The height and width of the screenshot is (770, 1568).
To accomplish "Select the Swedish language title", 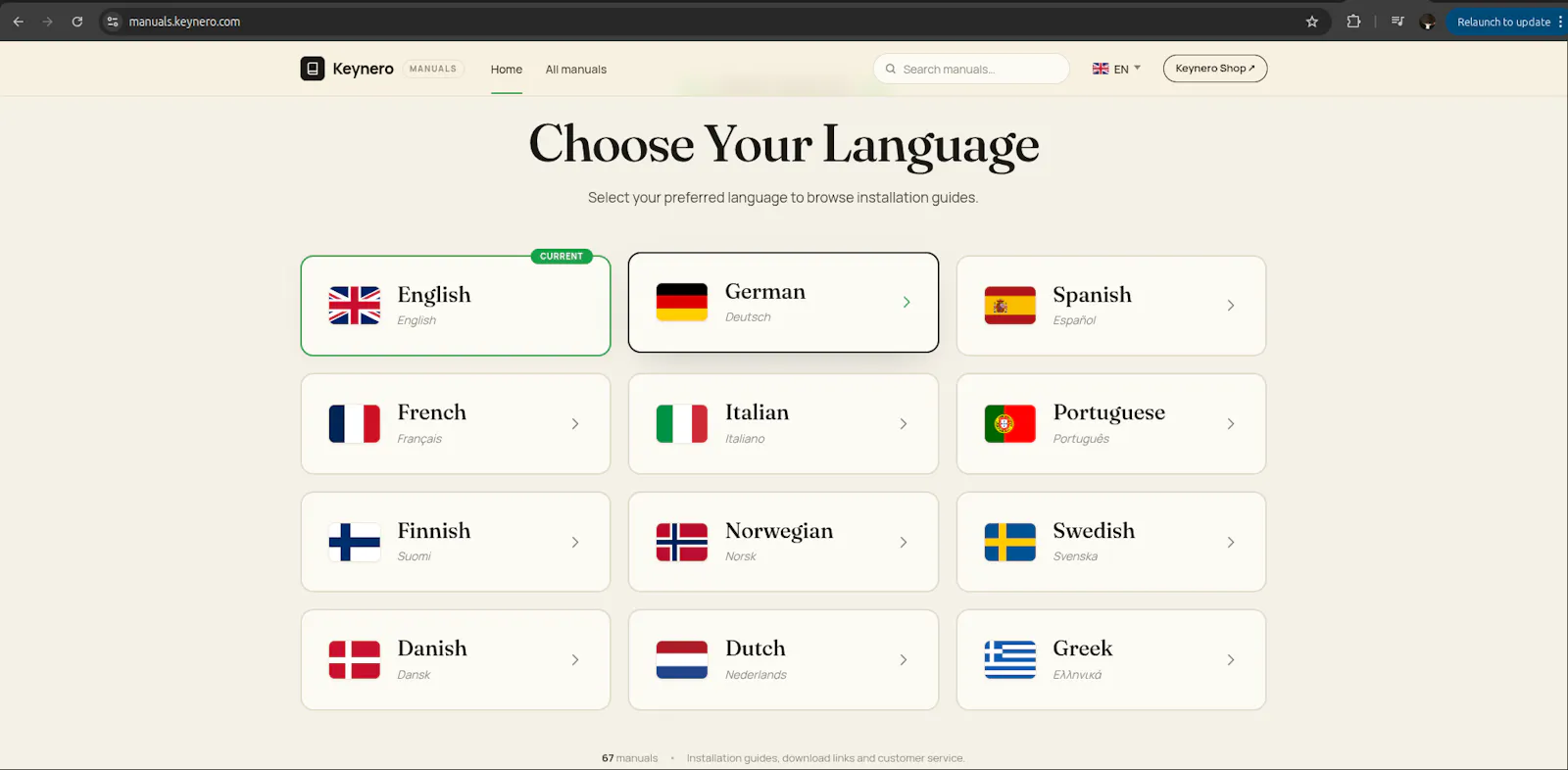I will [1094, 530].
